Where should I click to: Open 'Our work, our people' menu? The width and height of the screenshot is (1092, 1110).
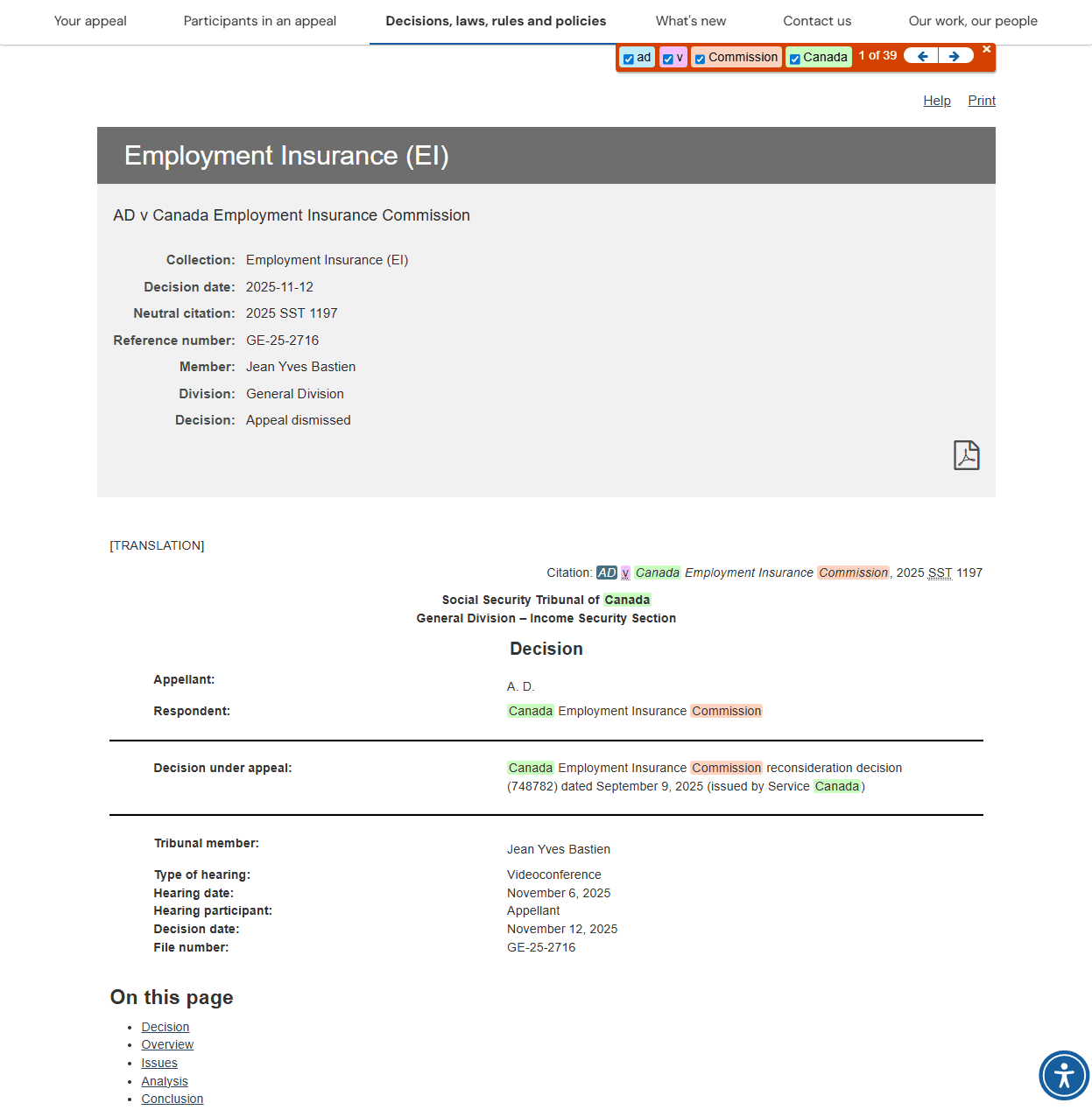pos(973,21)
